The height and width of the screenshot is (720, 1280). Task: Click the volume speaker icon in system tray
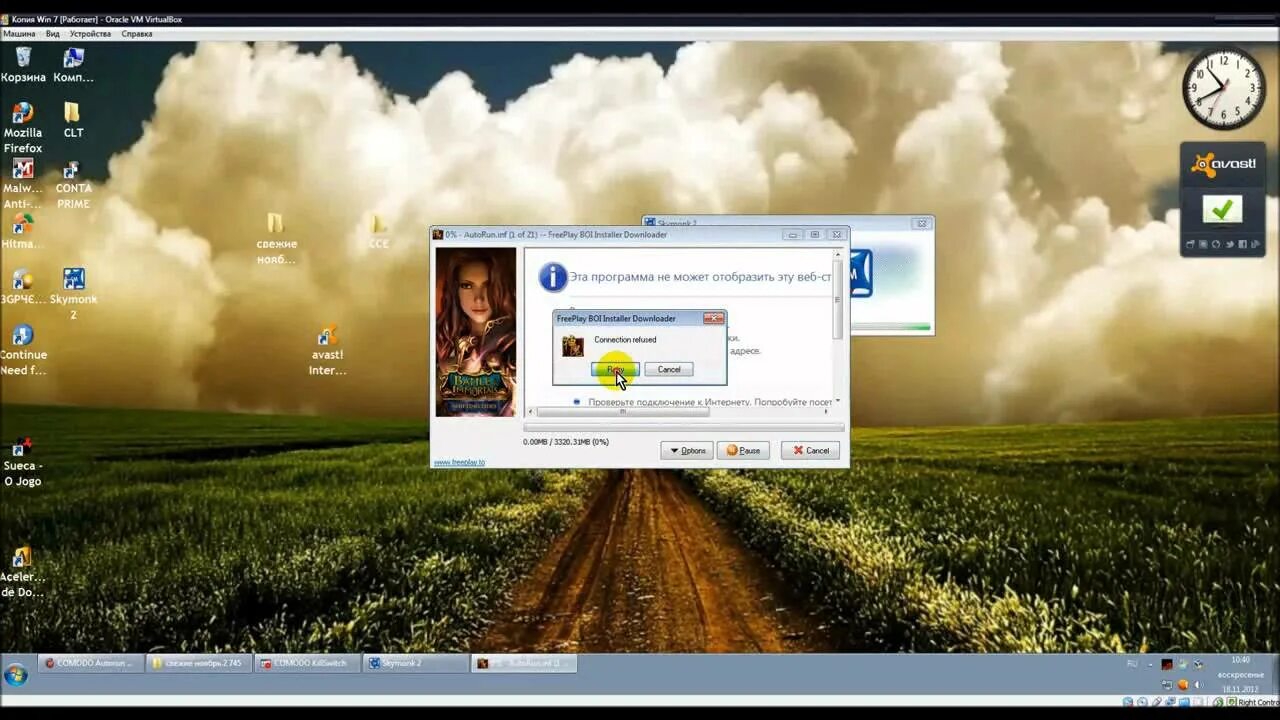click(x=1198, y=685)
